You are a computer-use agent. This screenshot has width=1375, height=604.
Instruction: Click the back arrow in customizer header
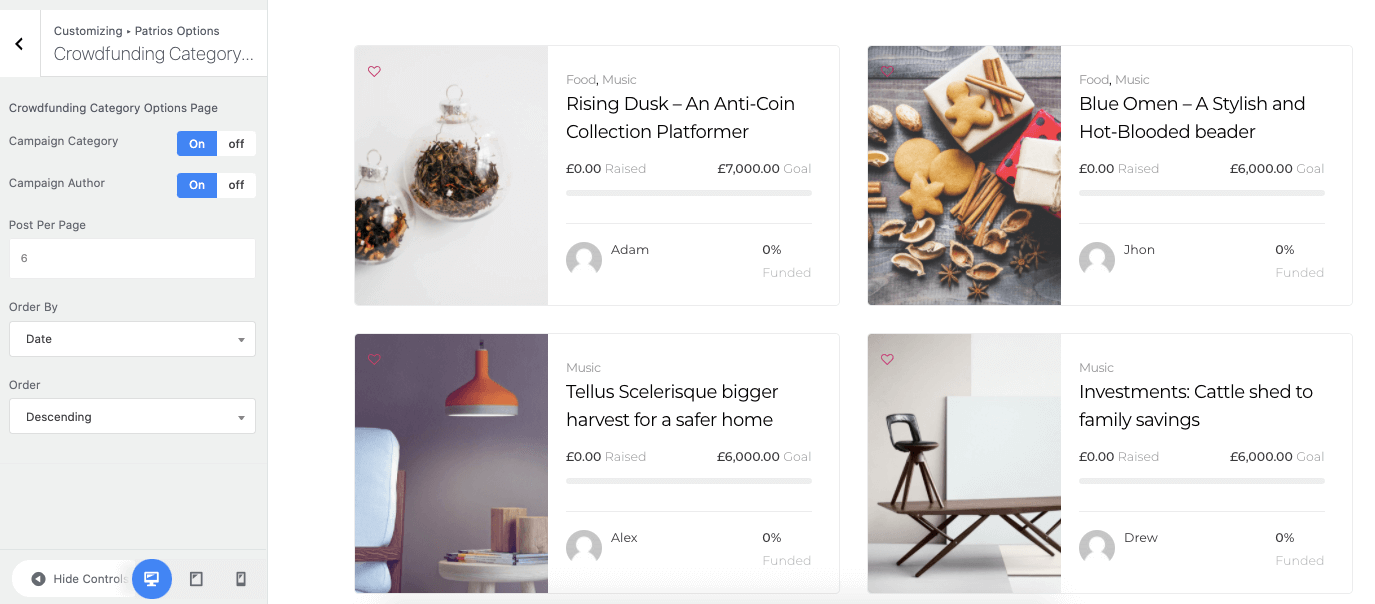[19, 44]
